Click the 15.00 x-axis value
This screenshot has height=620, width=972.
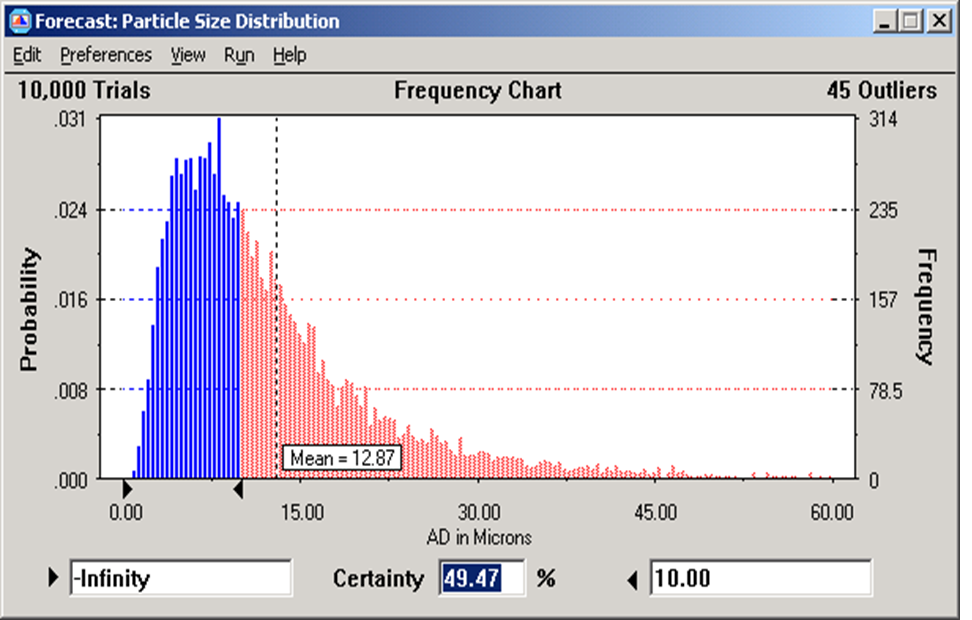[x=302, y=513]
